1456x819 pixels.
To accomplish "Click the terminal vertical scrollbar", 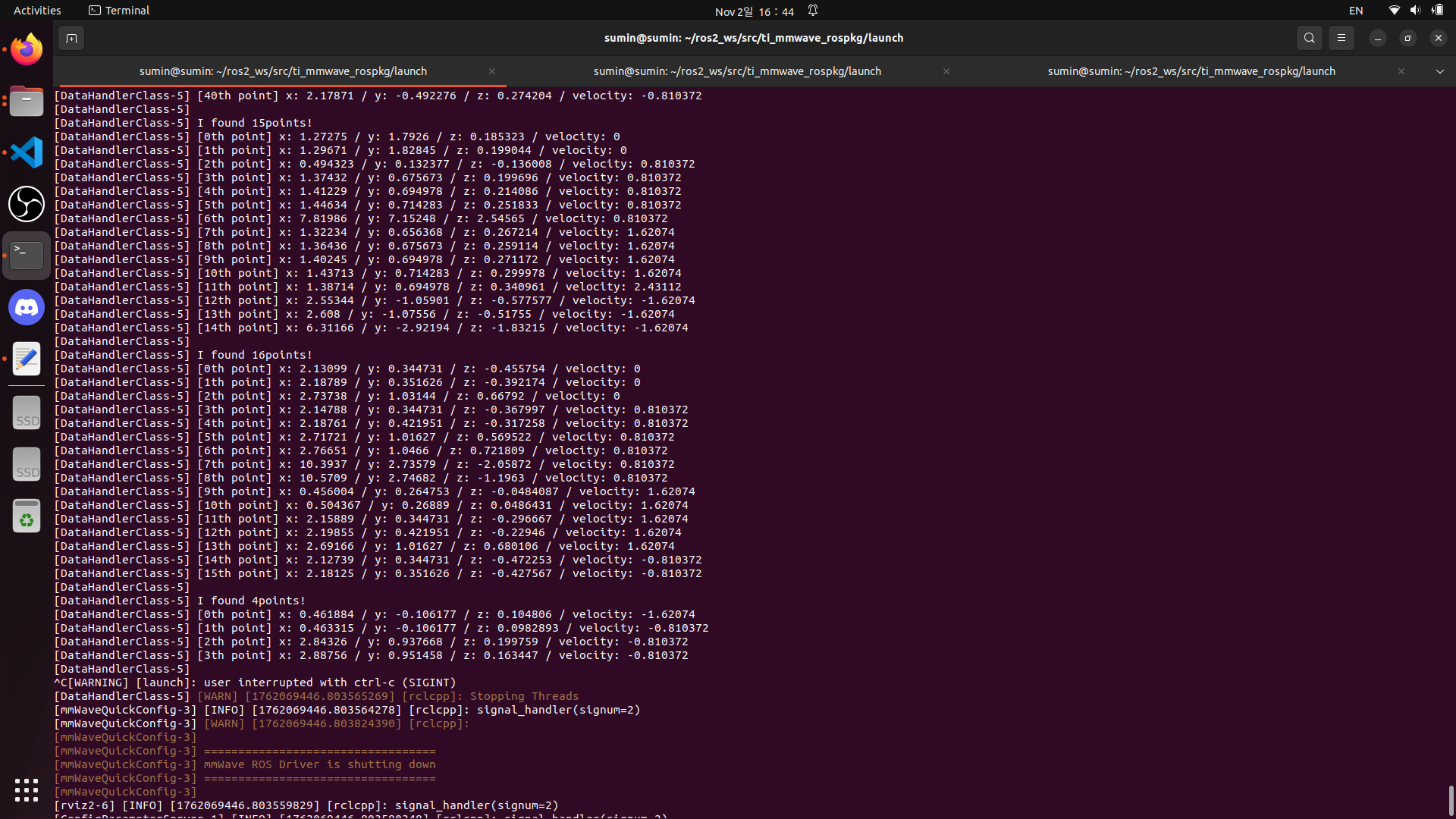I will [1451, 800].
